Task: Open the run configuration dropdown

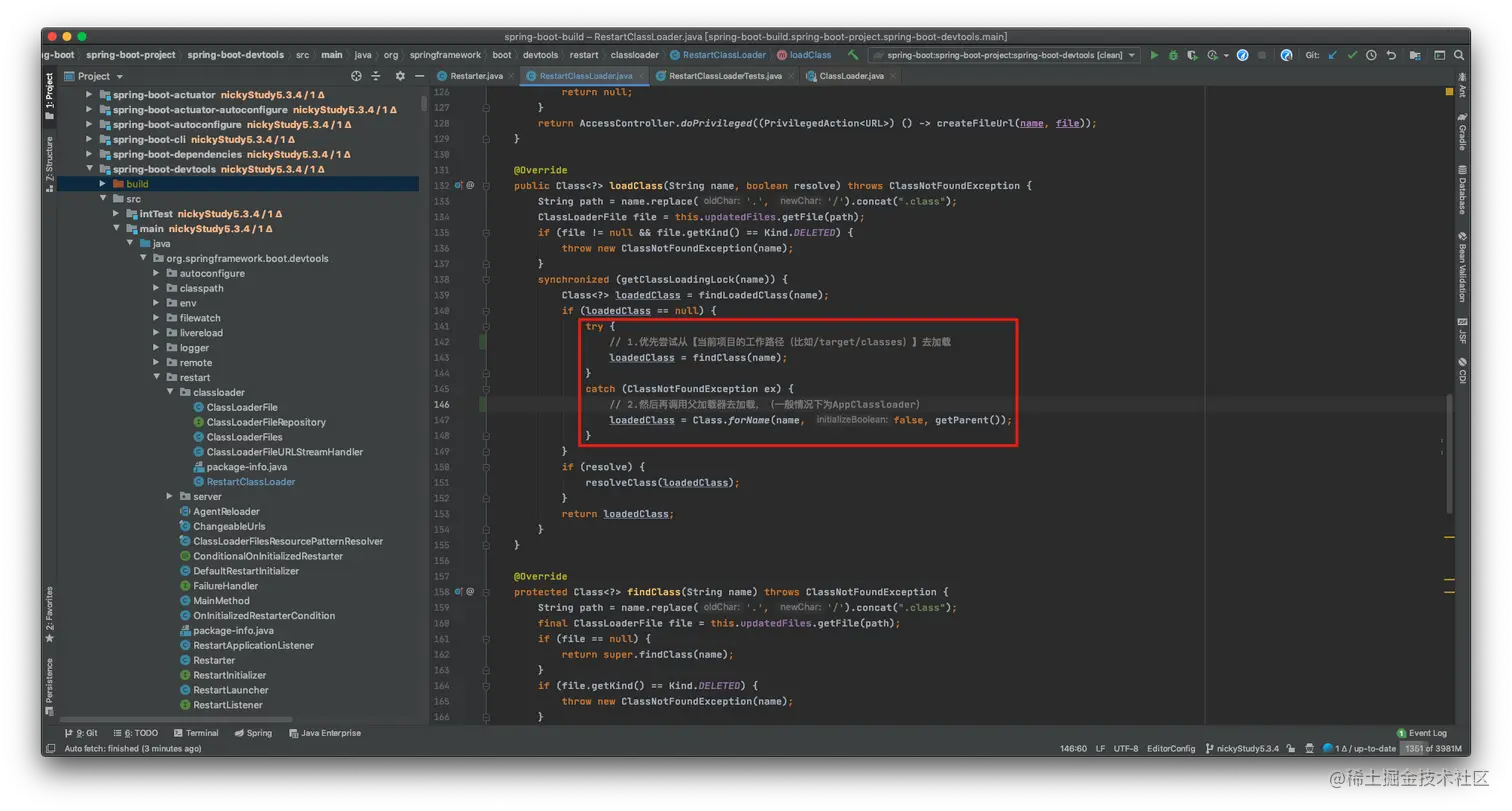Action: [x=1003, y=55]
